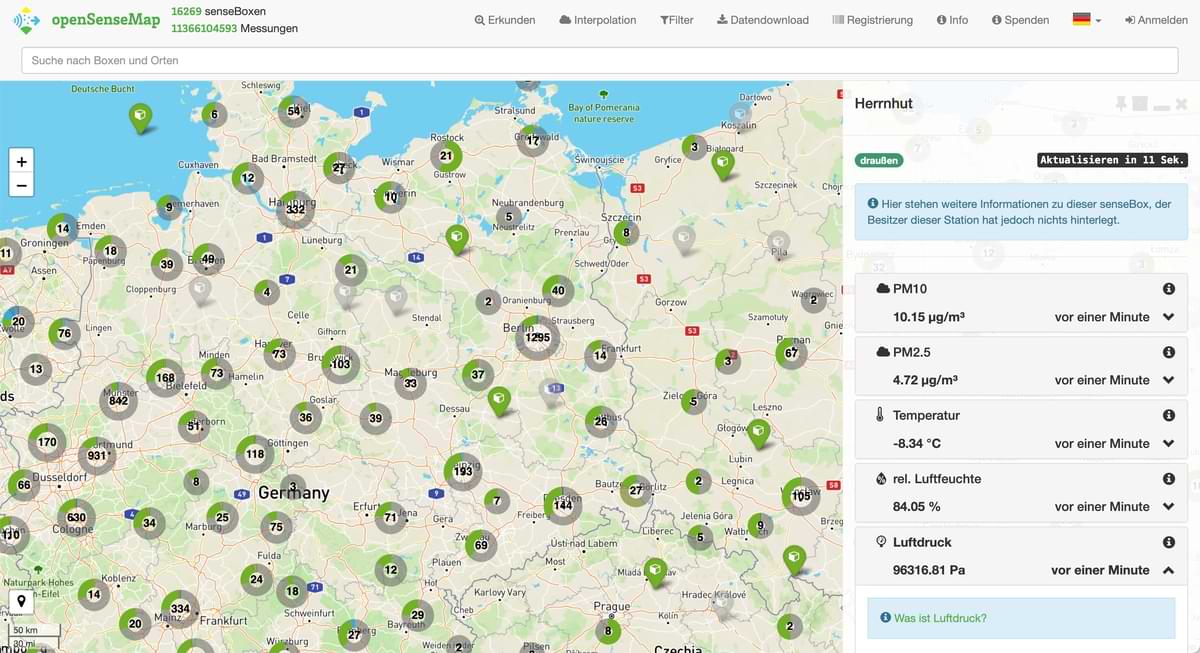Screen dimensions: 1200x653
Task: Expand the PM2.5 measurement chevron
Action: click(1168, 380)
